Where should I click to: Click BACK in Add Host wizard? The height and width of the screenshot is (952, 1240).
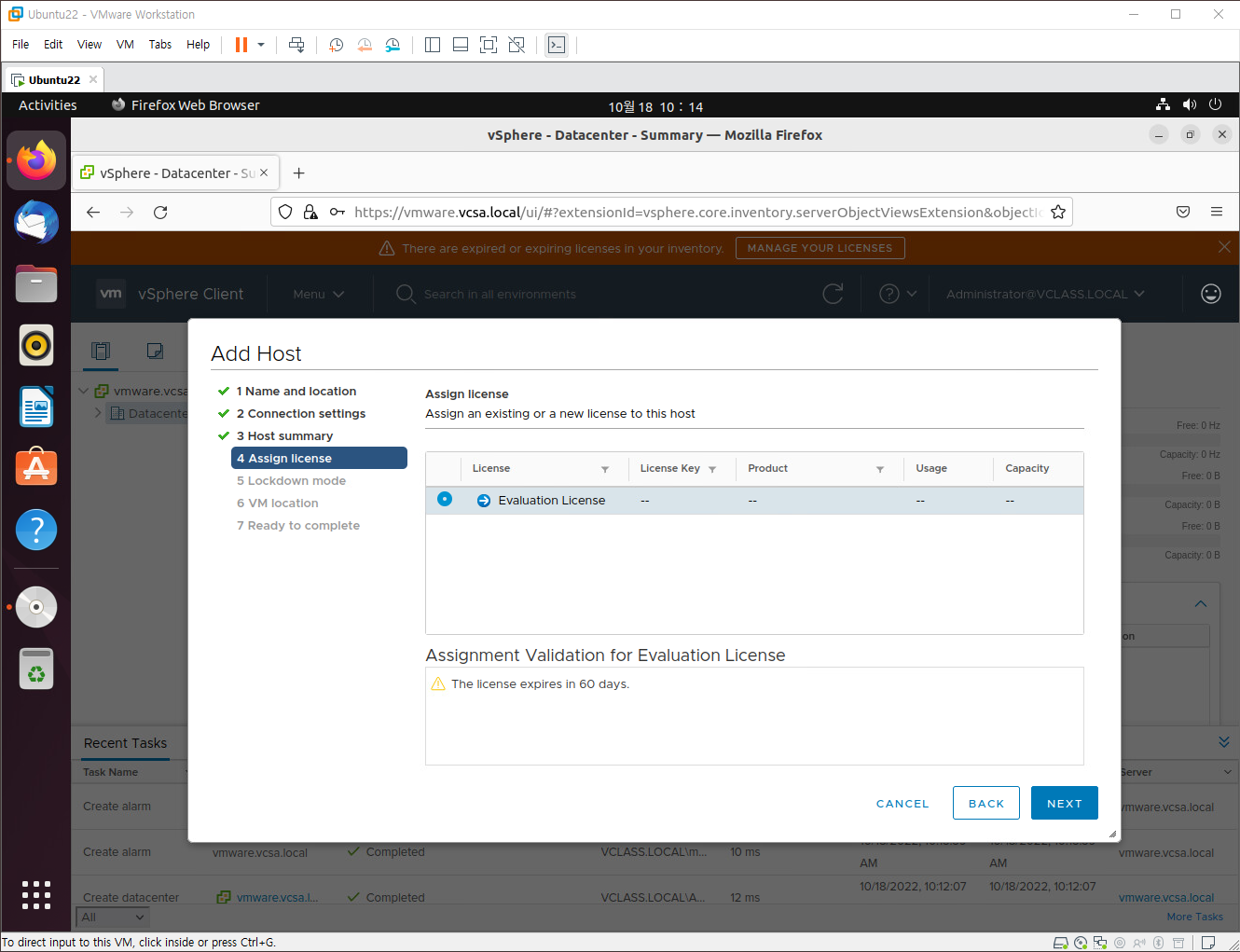(x=986, y=803)
